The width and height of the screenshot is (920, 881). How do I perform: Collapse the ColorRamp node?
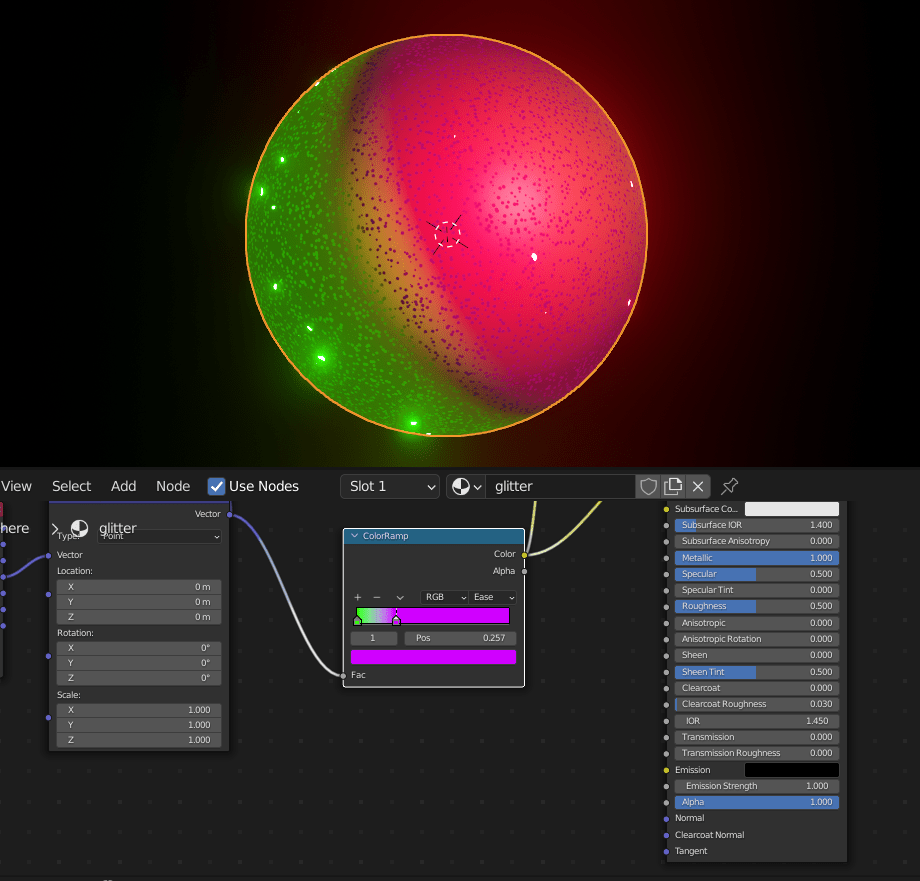[354, 536]
